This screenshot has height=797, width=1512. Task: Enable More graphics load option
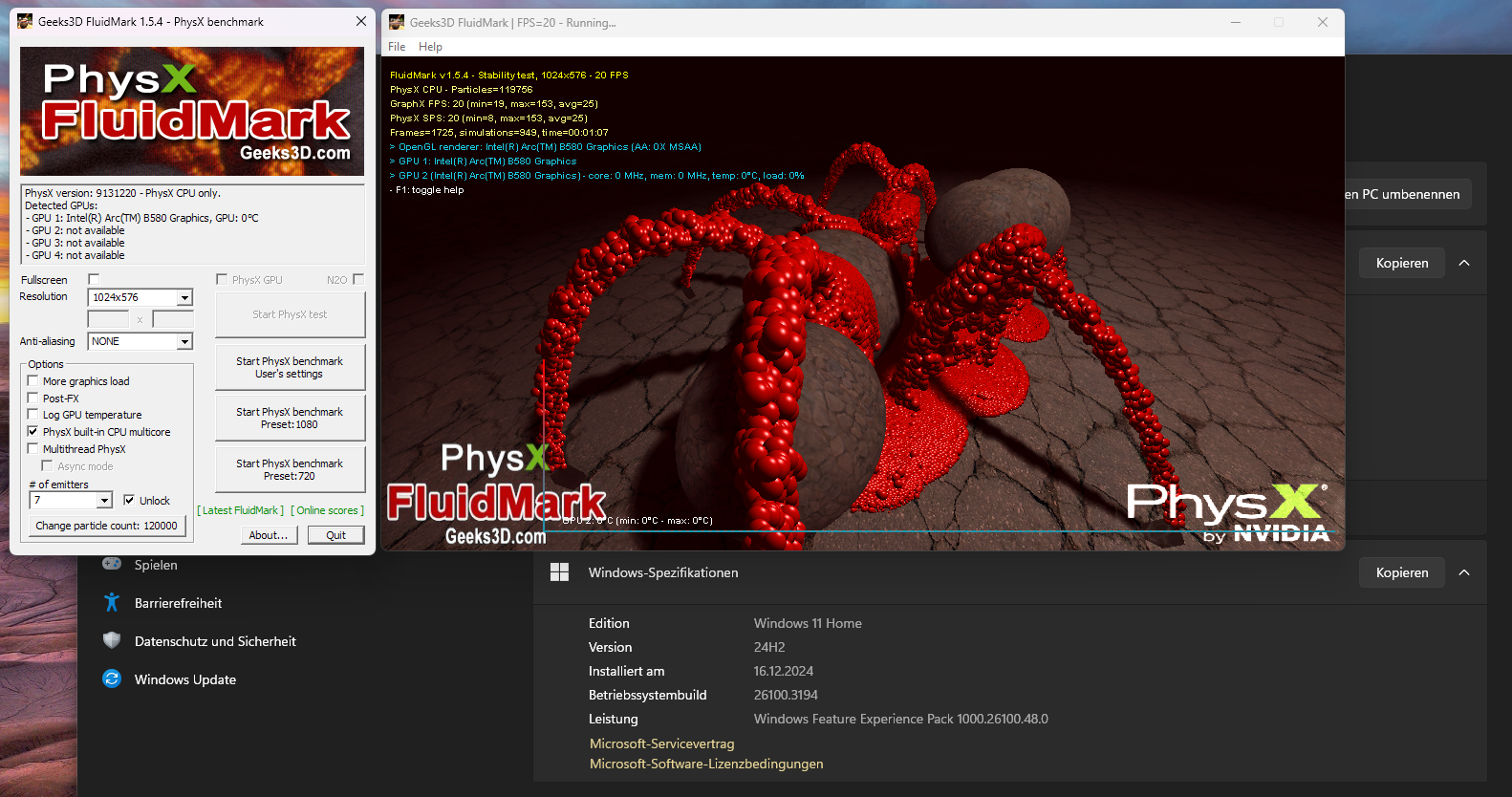(32, 380)
